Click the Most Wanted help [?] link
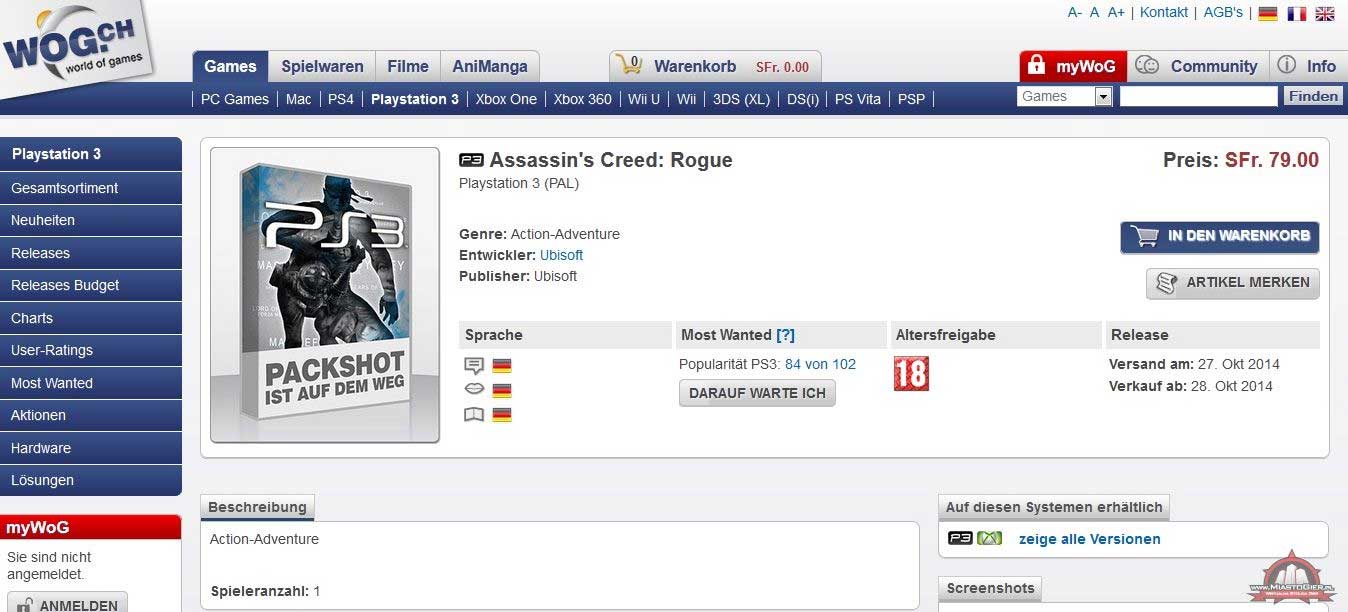This screenshot has width=1348, height=612. click(x=785, y=335)
